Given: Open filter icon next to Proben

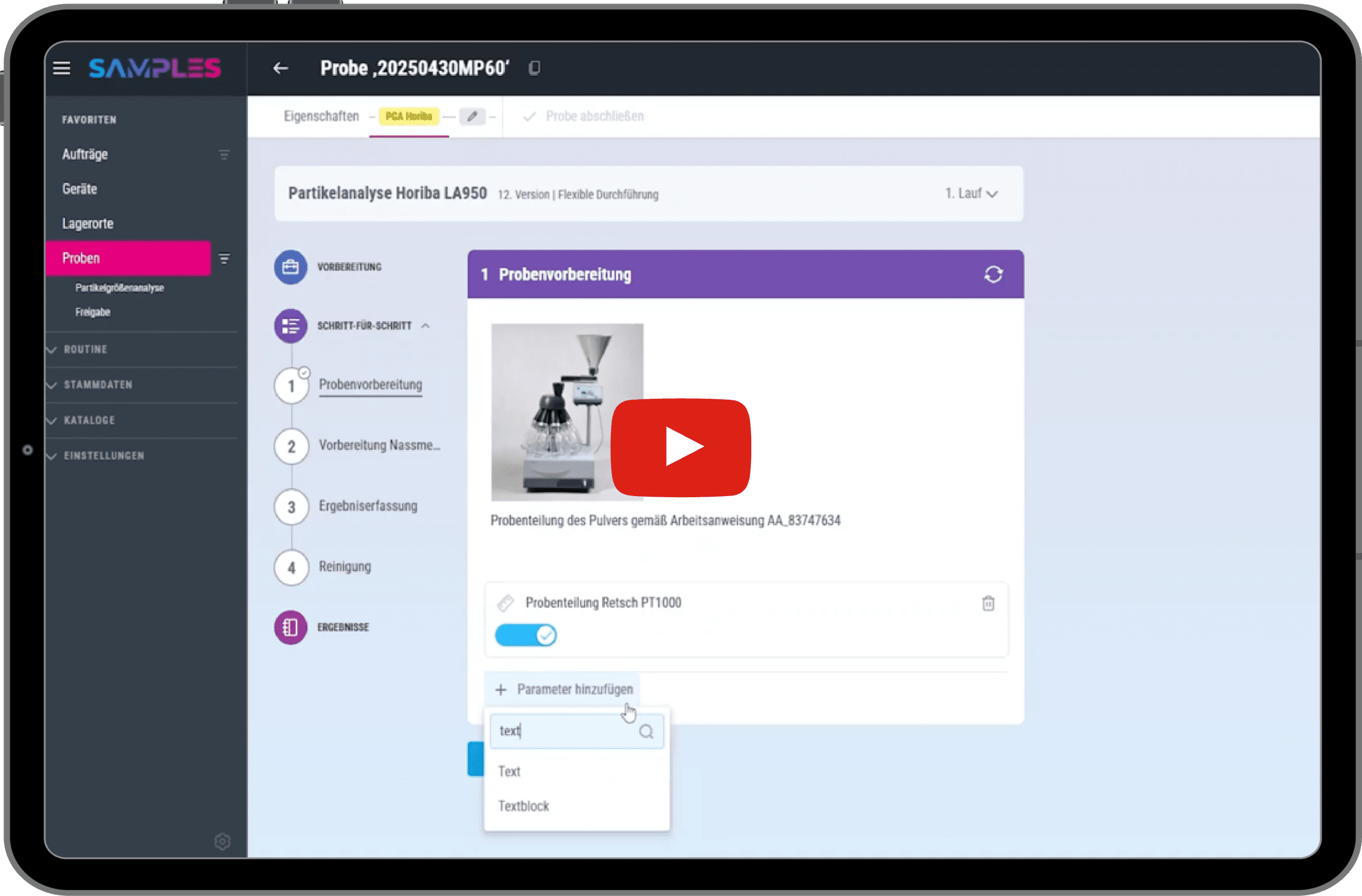Looking at the screenshot, I should tap(225, 259).
